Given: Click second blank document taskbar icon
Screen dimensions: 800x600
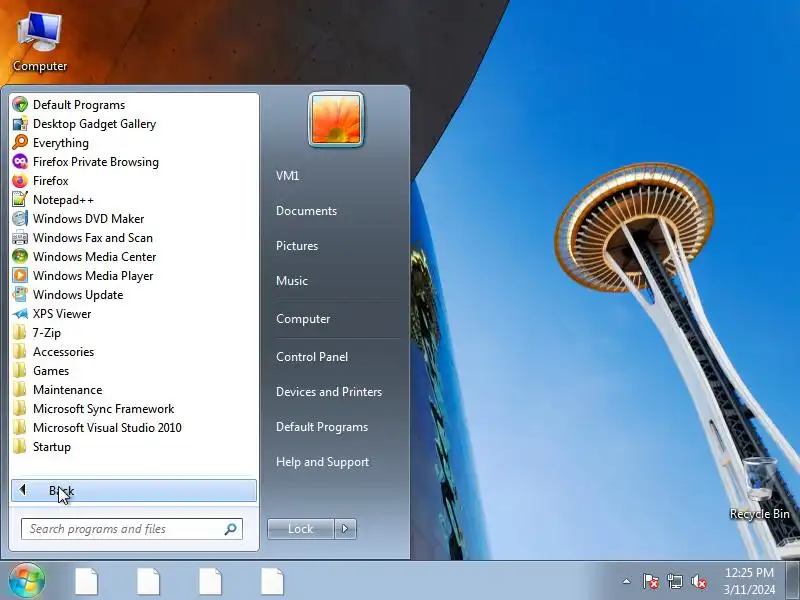Looking at the screenshot, I should click(148, 581).
